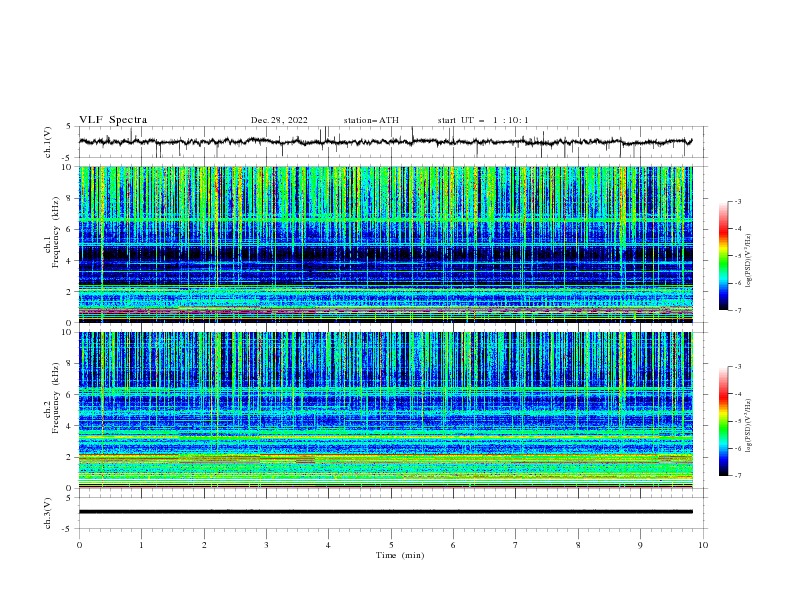
Task: Click the ch.1 "Frequency (kHz)" axis label
Action: (x=55, y=232)
